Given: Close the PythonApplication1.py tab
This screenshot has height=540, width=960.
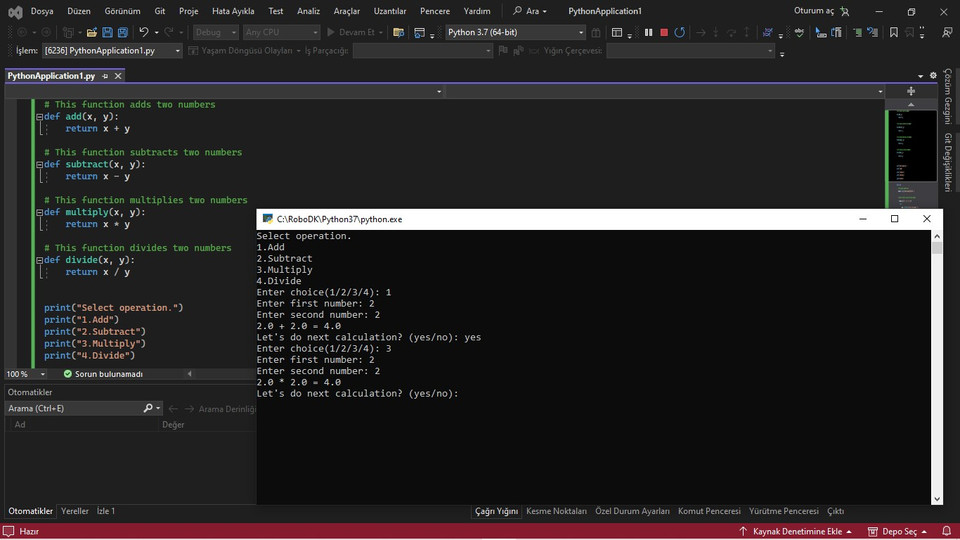Looking at the screenshot, I should point(118,76).
